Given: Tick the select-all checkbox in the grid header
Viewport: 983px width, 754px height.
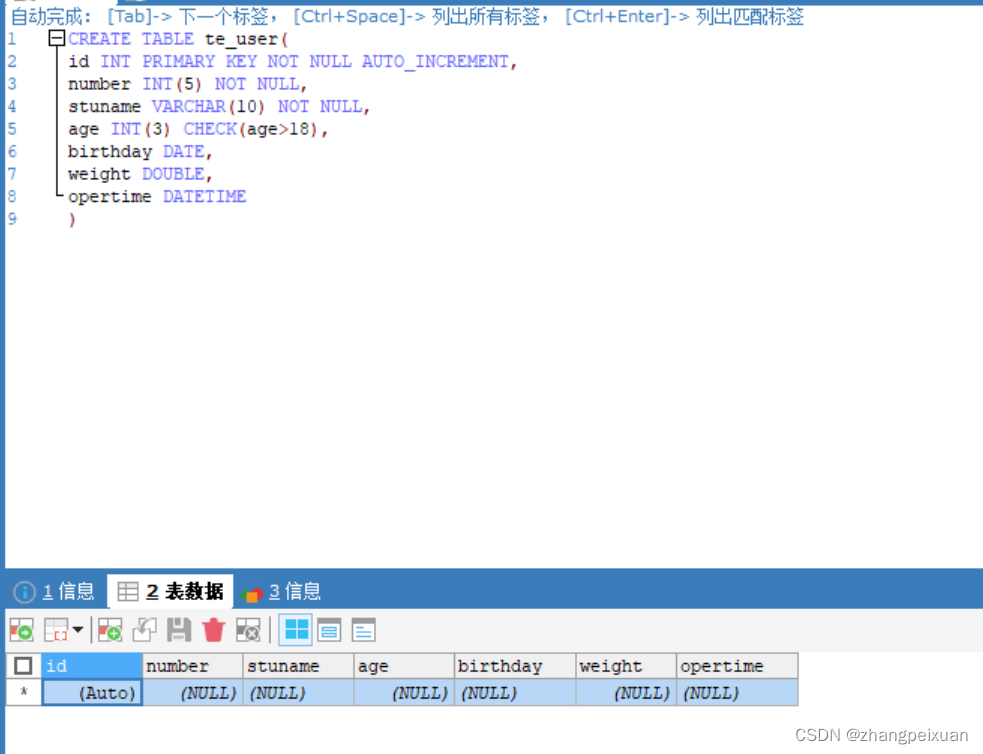Looking at the screenshot, I should point(23,666).
